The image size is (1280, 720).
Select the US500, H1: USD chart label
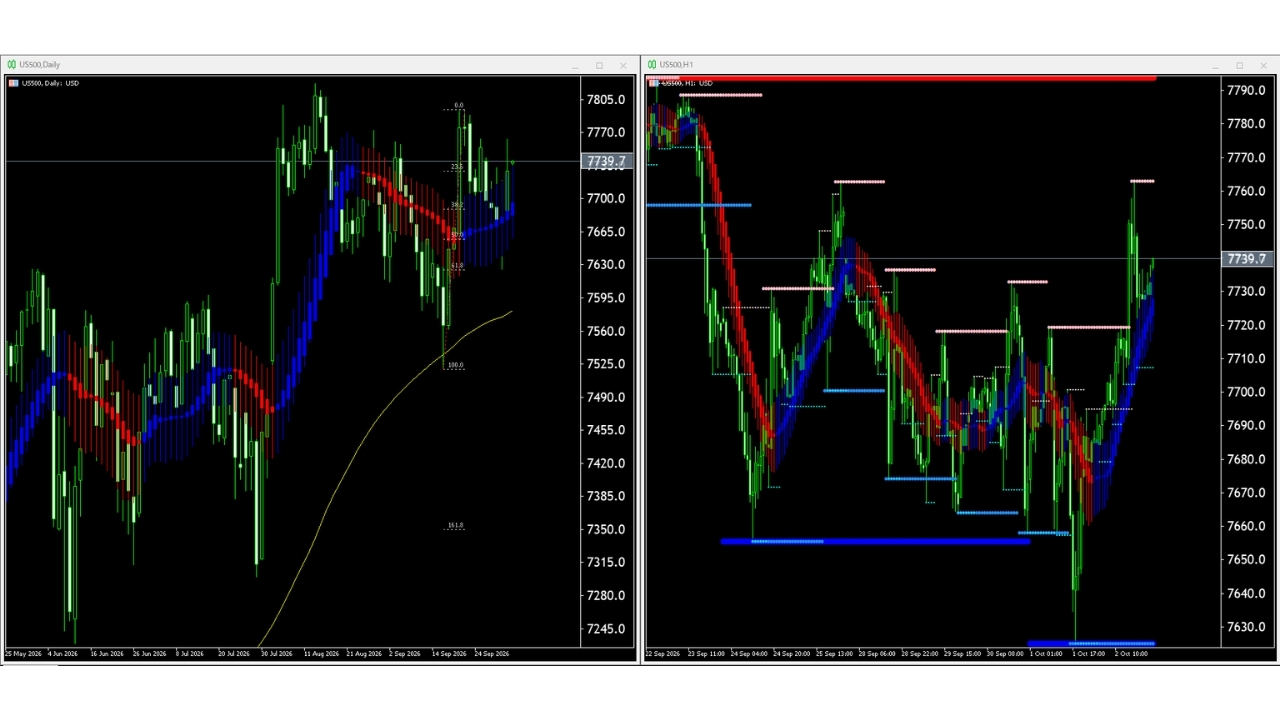coord(687,83)
